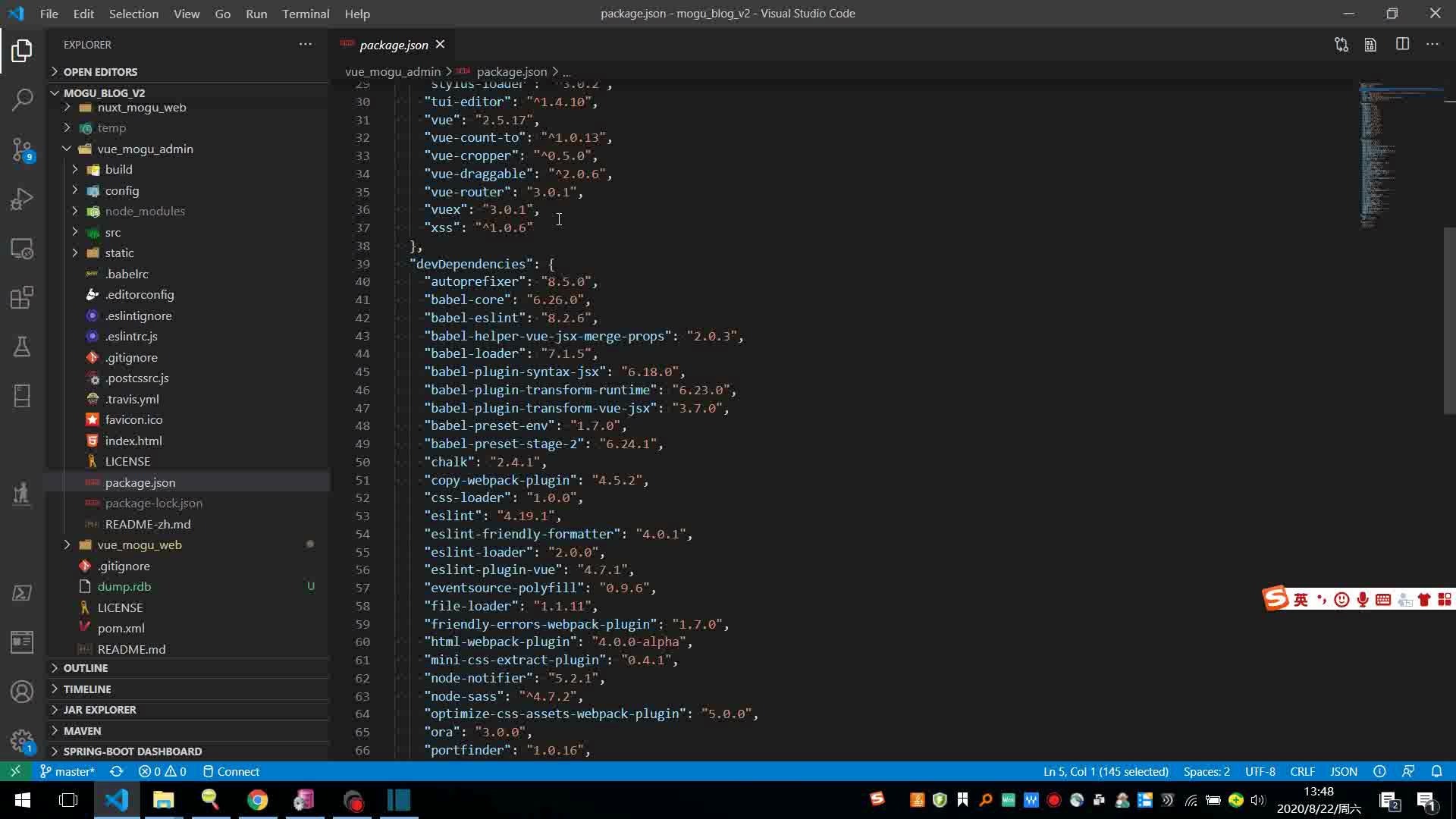Open package-lock.json file
This screenshot has height=819, width=1456.
tap(154, 503)
